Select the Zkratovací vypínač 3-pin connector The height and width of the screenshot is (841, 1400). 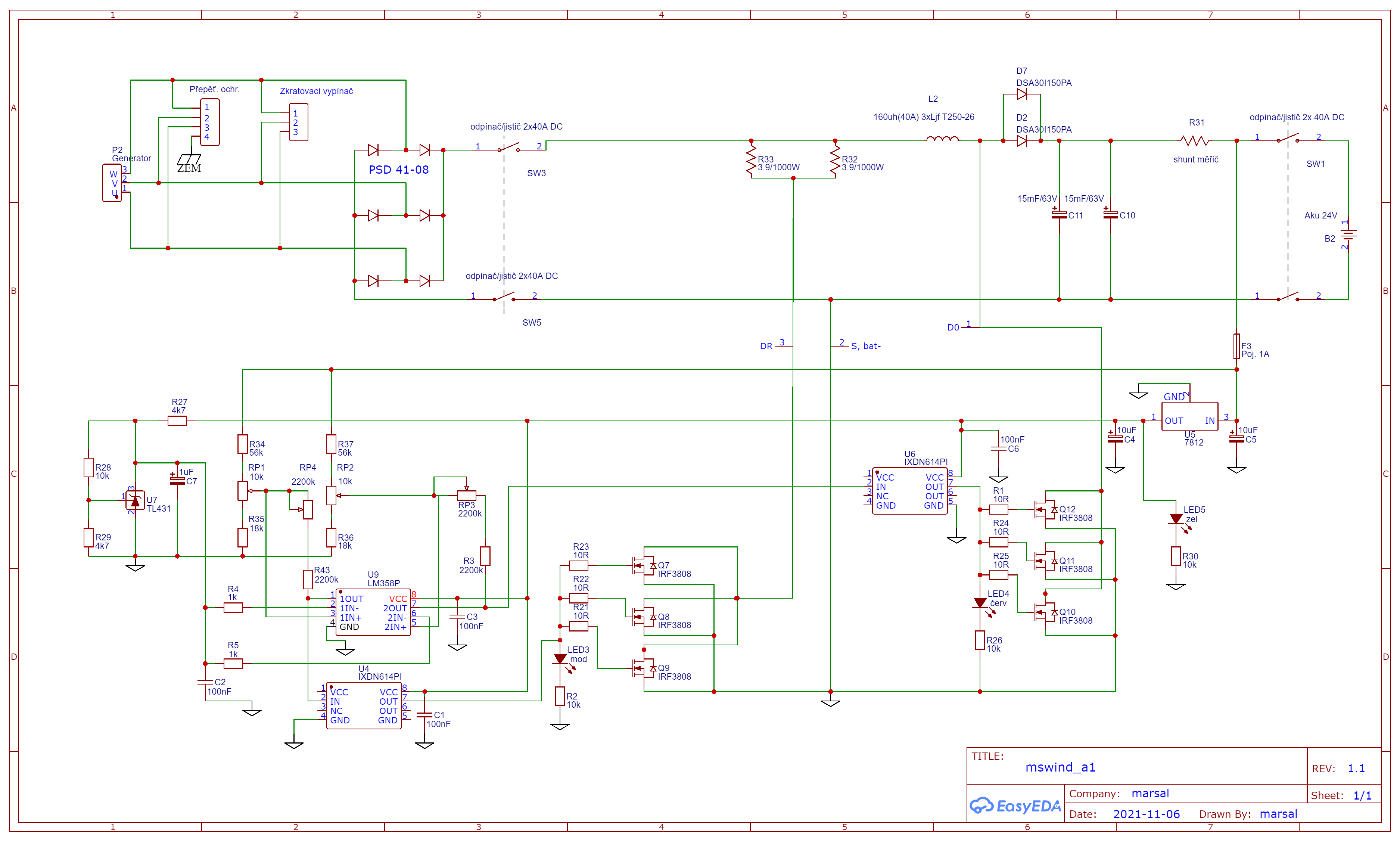[299, 122]
